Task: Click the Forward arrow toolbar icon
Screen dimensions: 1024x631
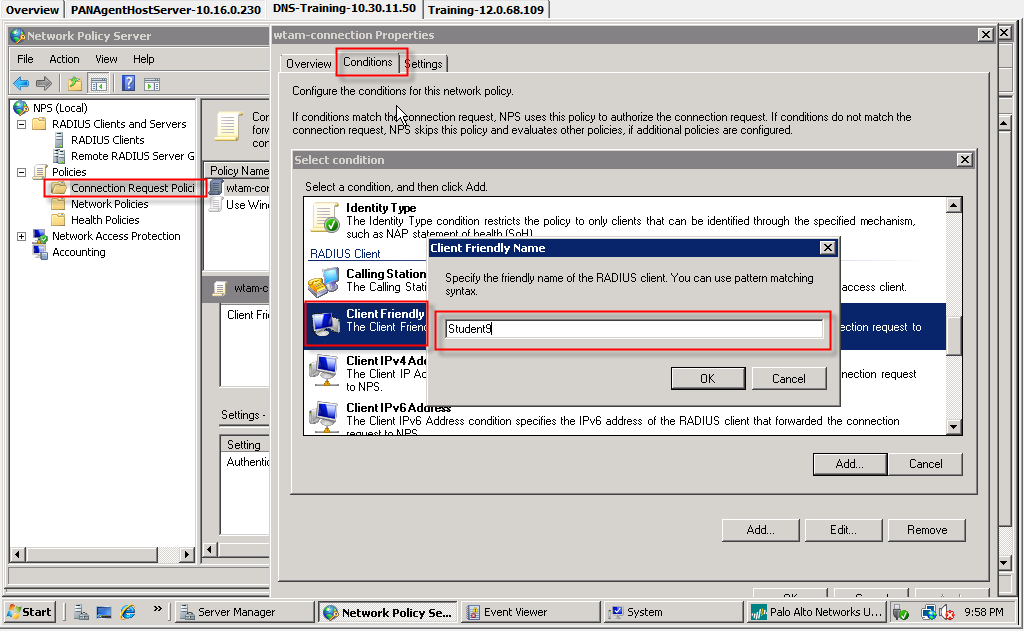Action: pos(44,84)
